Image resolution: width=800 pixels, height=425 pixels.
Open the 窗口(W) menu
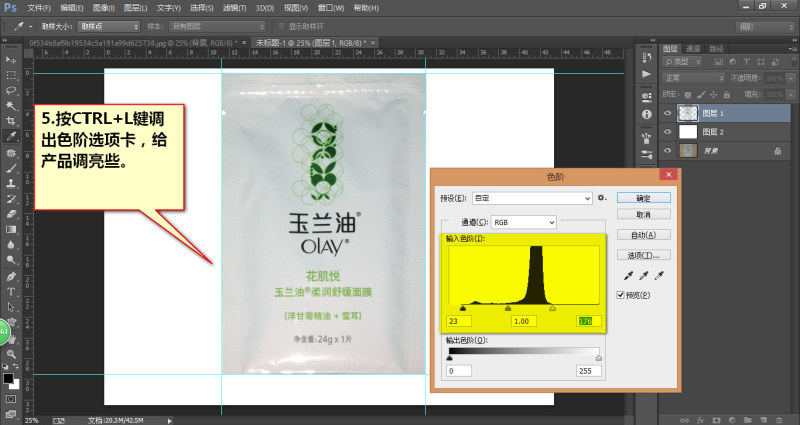tap(331, 8)
